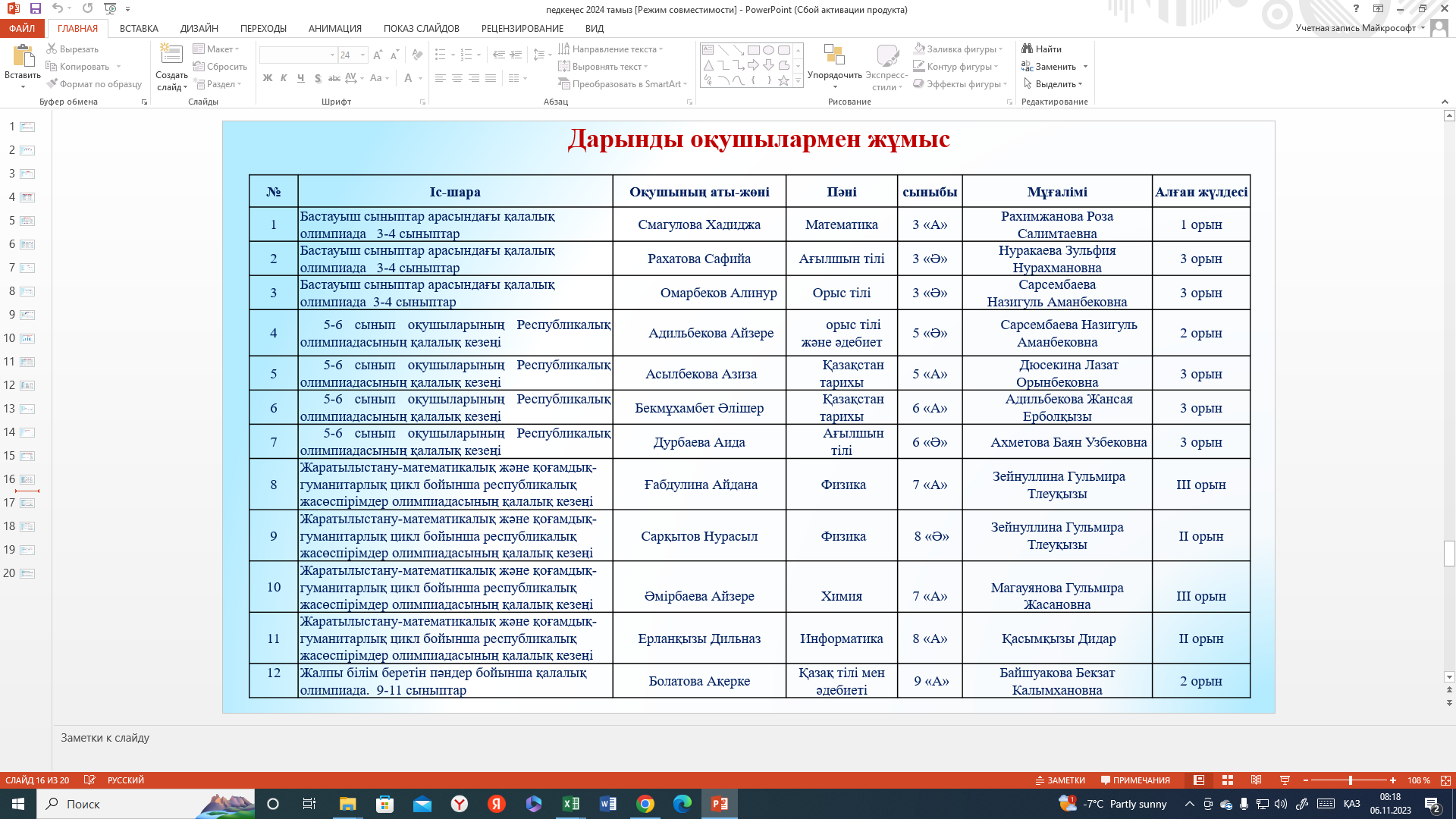Open Text Direction (Направление текста) dropdown
The height and width of the screenshot is (819, 1456).
pyautogui.click(x=611, y=49)
